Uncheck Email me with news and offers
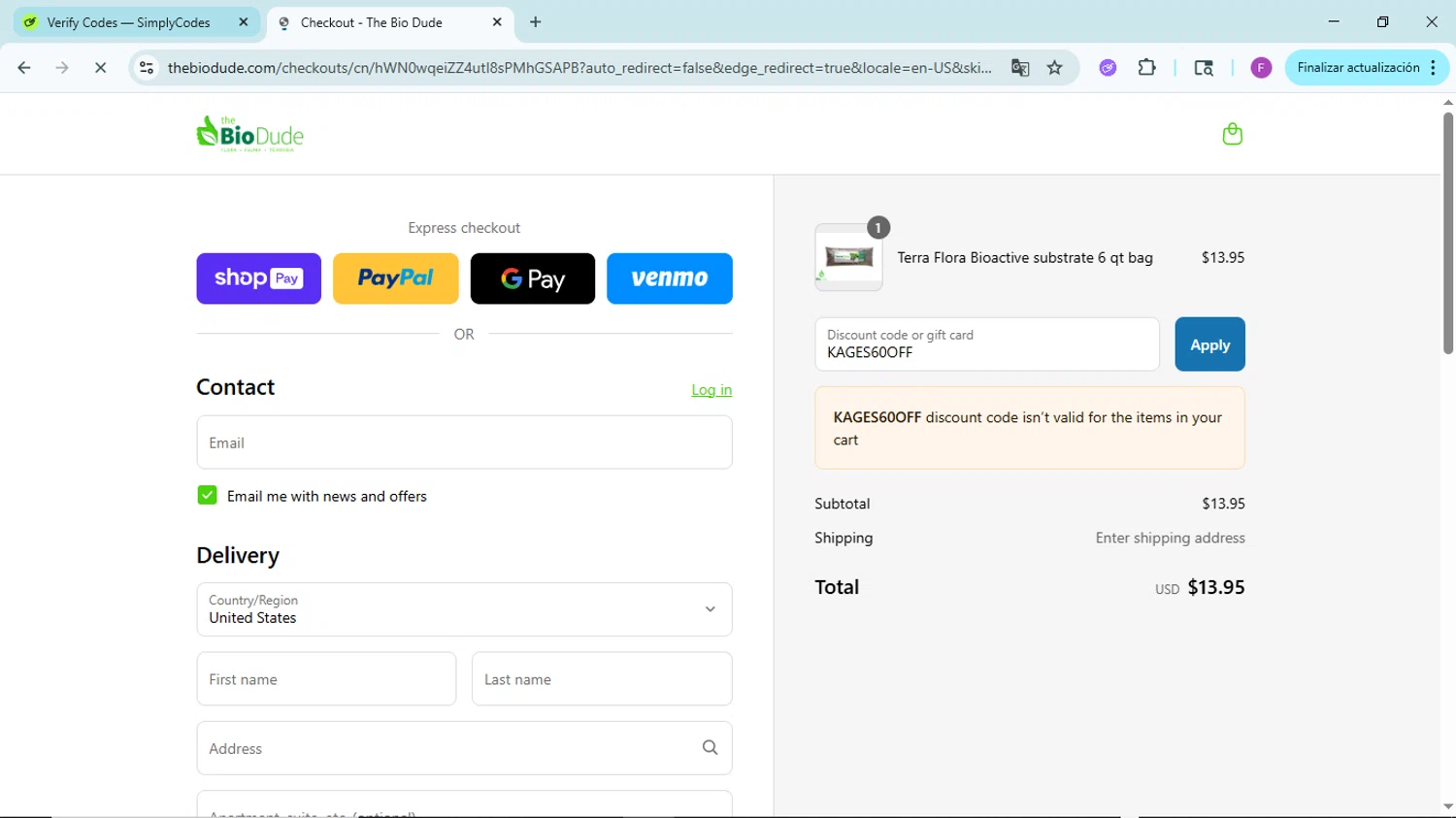This screenshot has width=1456, height=818. tap(207, 496)
